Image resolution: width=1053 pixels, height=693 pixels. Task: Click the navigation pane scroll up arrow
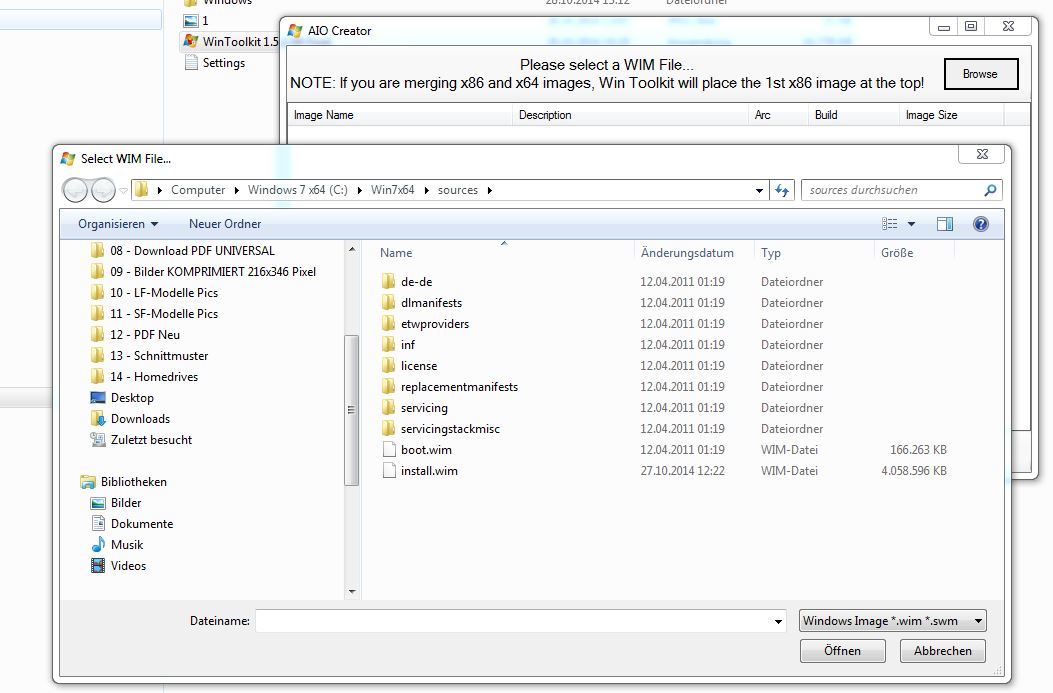tap(352, 249)
